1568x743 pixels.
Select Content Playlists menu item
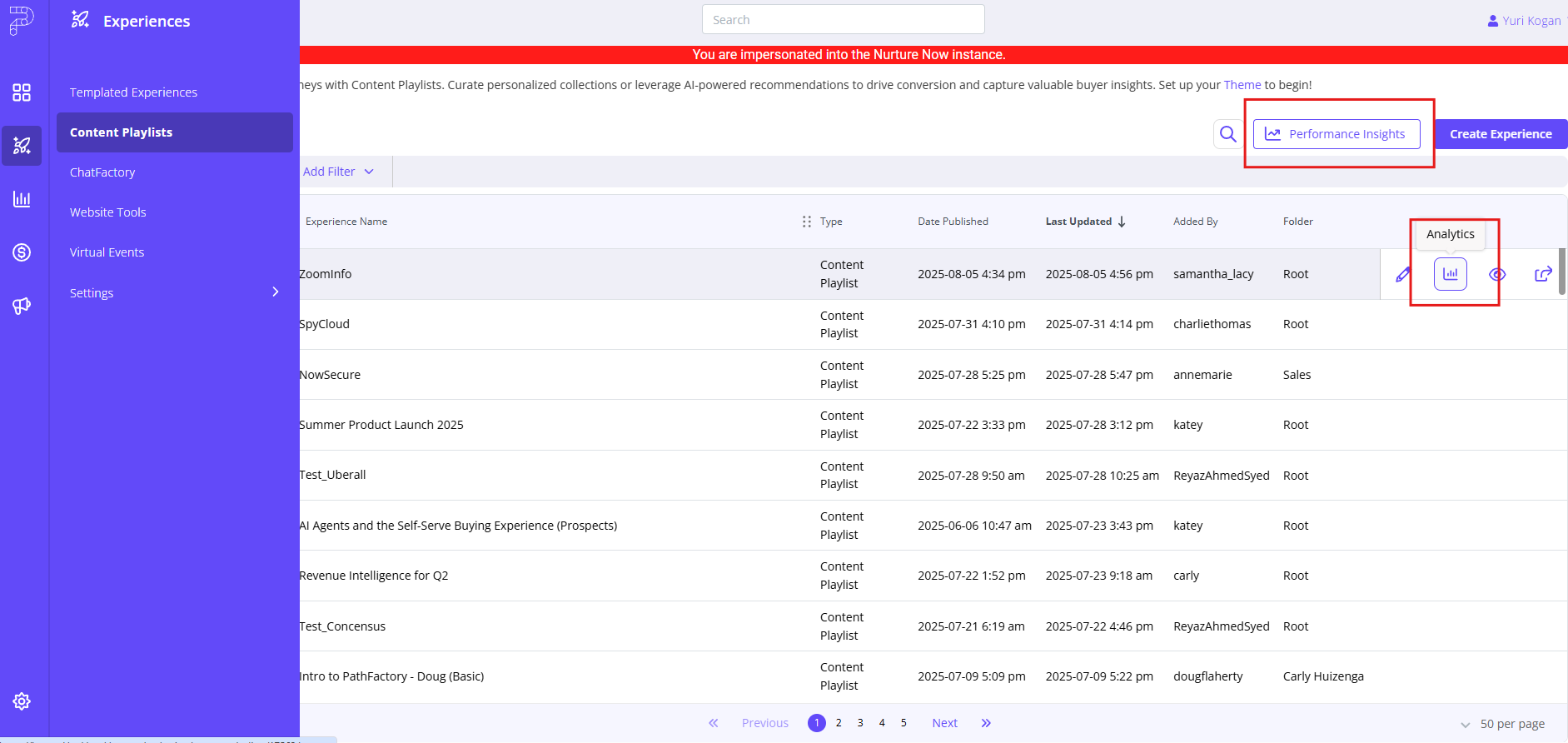click(175, 132)
